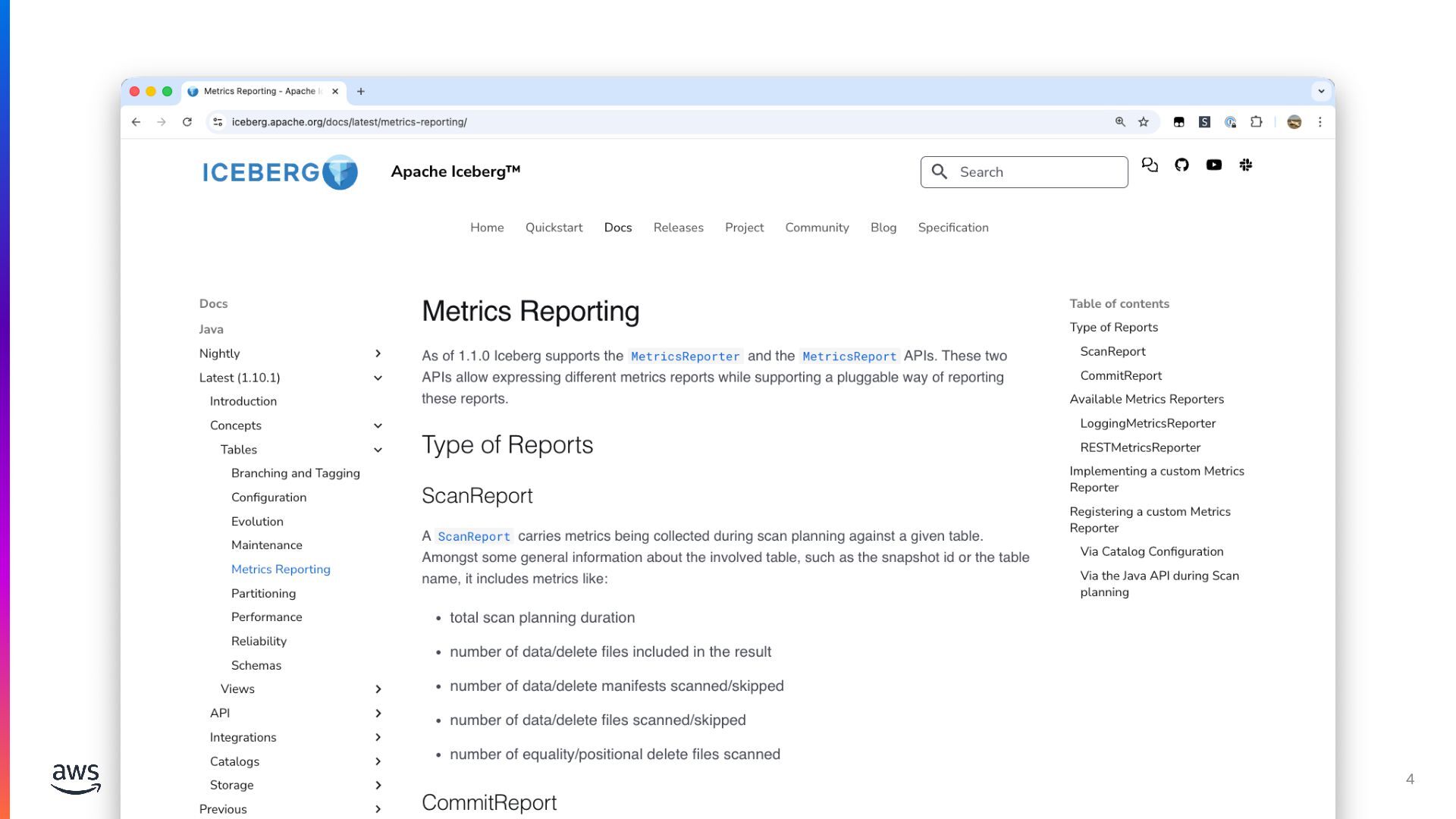
Task: Jump to LoggingMetricsReporter in table of contents
Action: [x=1147, y=423]
